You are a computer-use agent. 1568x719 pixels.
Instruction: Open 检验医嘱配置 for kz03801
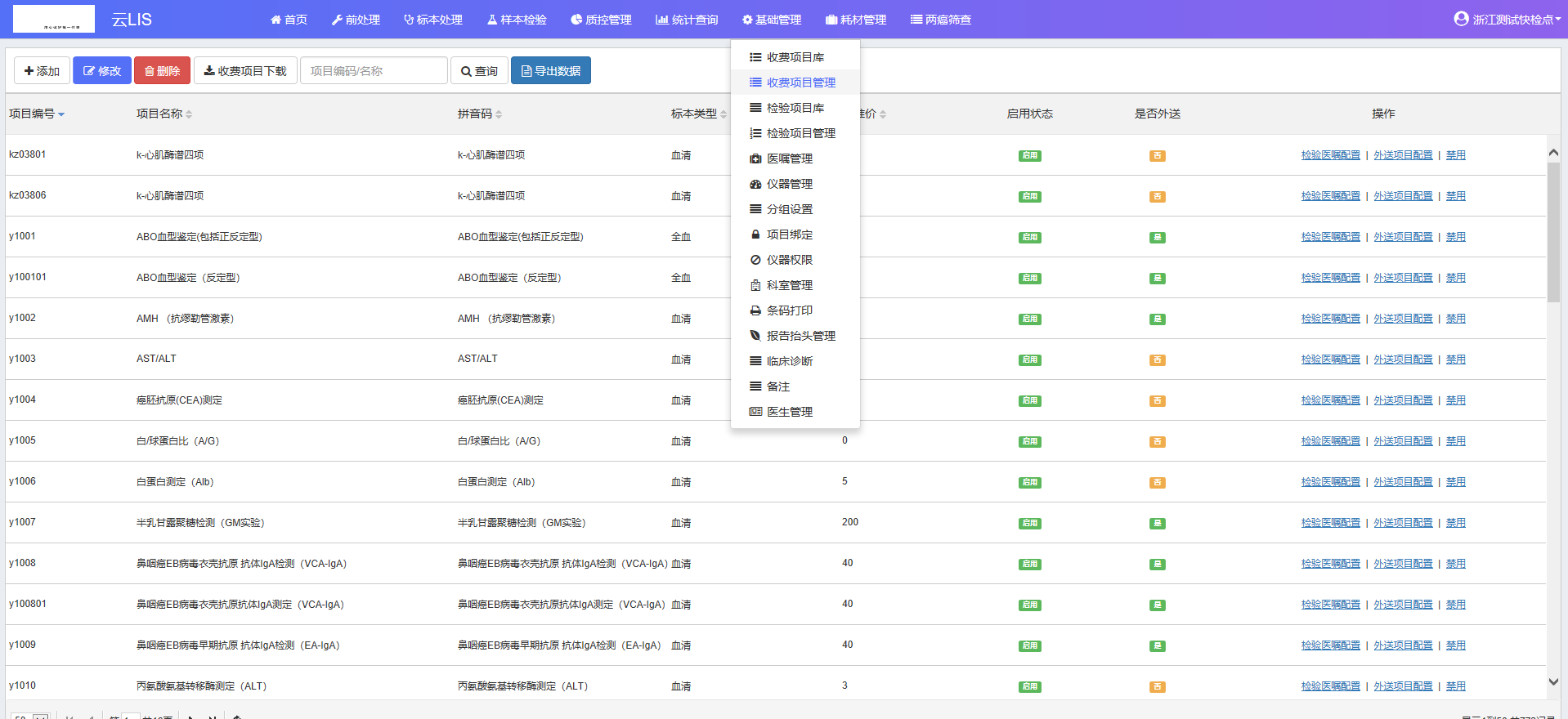point(1331,155)
